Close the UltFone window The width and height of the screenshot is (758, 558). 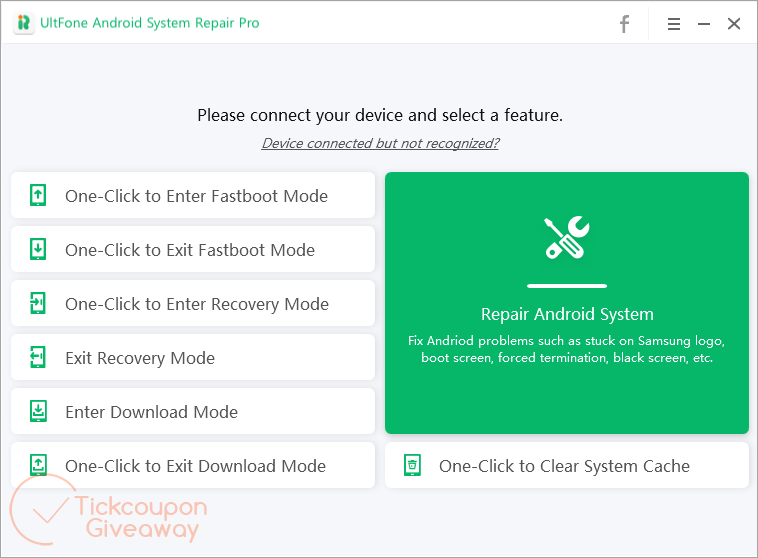tap(734, 24)
